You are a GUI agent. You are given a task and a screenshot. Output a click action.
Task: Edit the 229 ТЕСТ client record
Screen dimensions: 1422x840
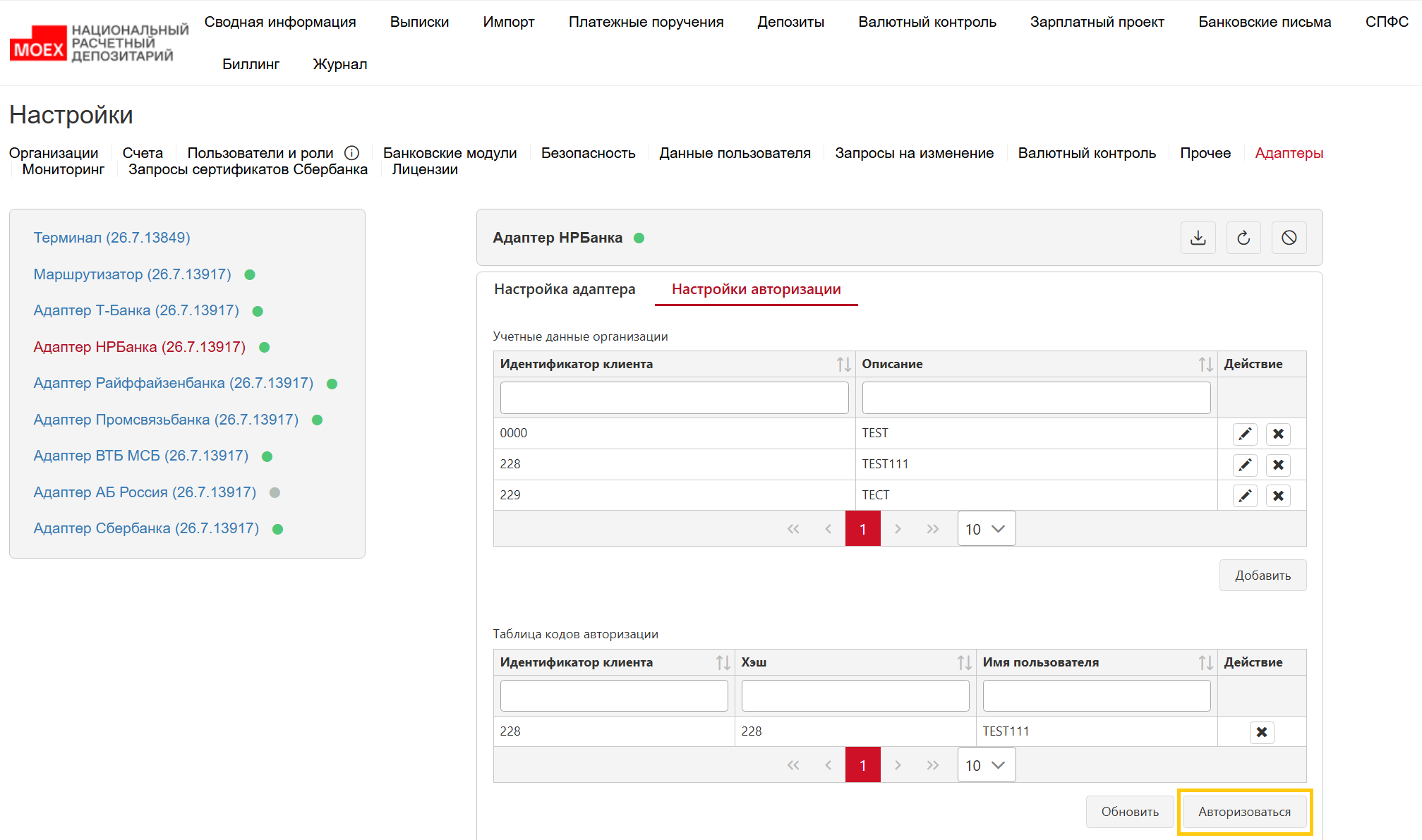click(1245, 496)
